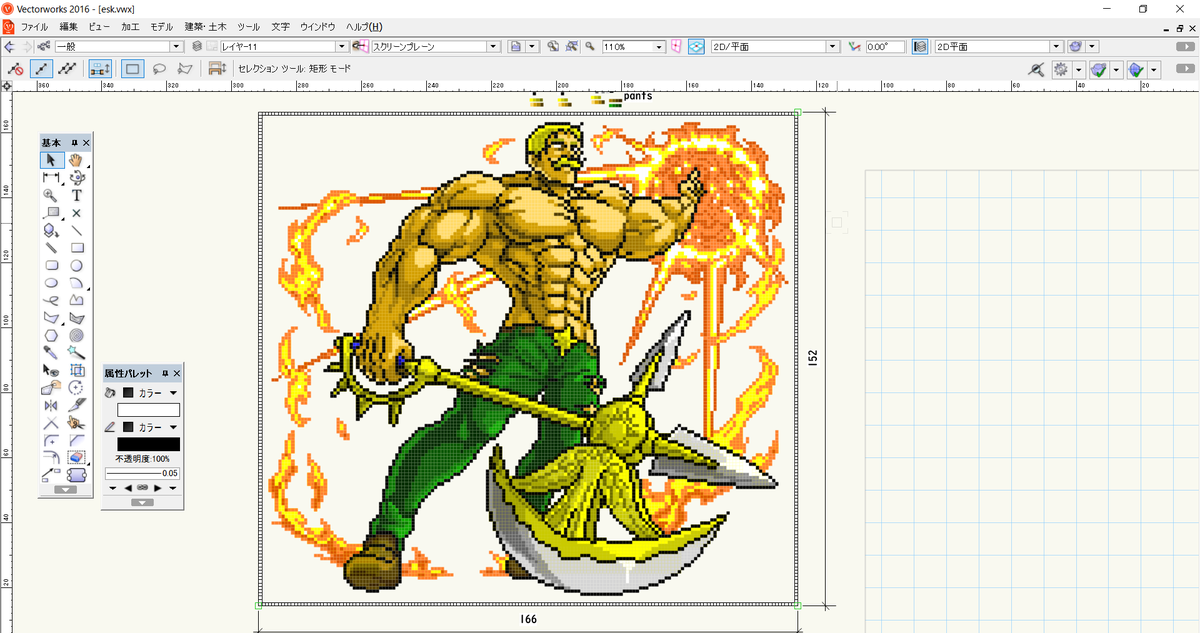This screenshot has height=633, width=1200.
Task: Toggle disabled interactive scaling mode
Action: click(x=15, y=69)
